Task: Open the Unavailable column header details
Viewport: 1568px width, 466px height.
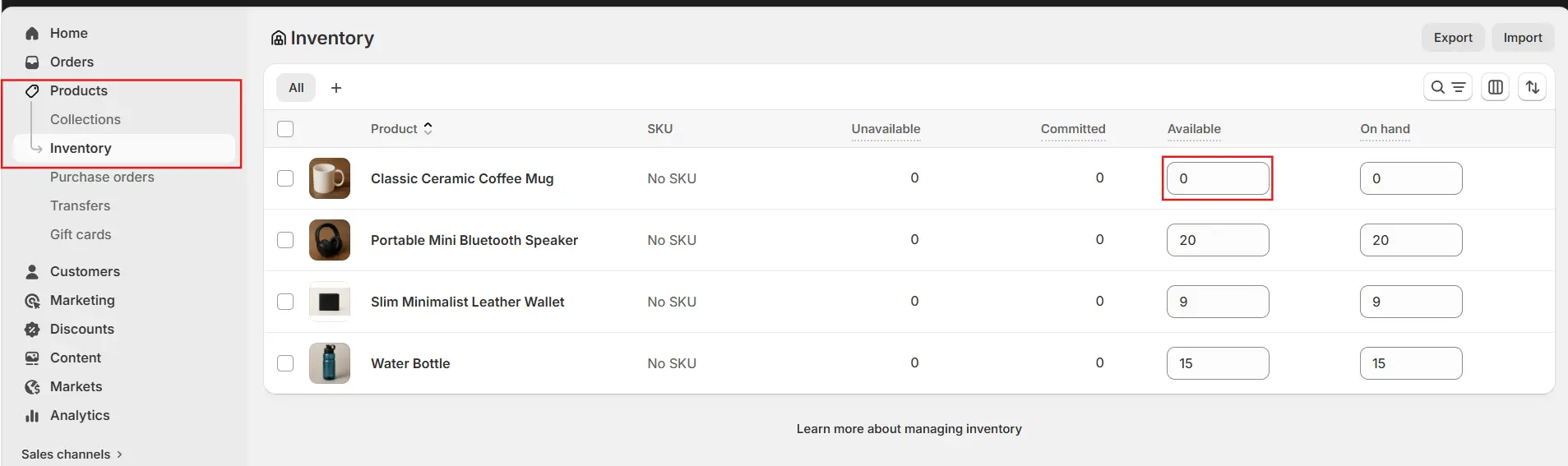Action: click(886, 129)
